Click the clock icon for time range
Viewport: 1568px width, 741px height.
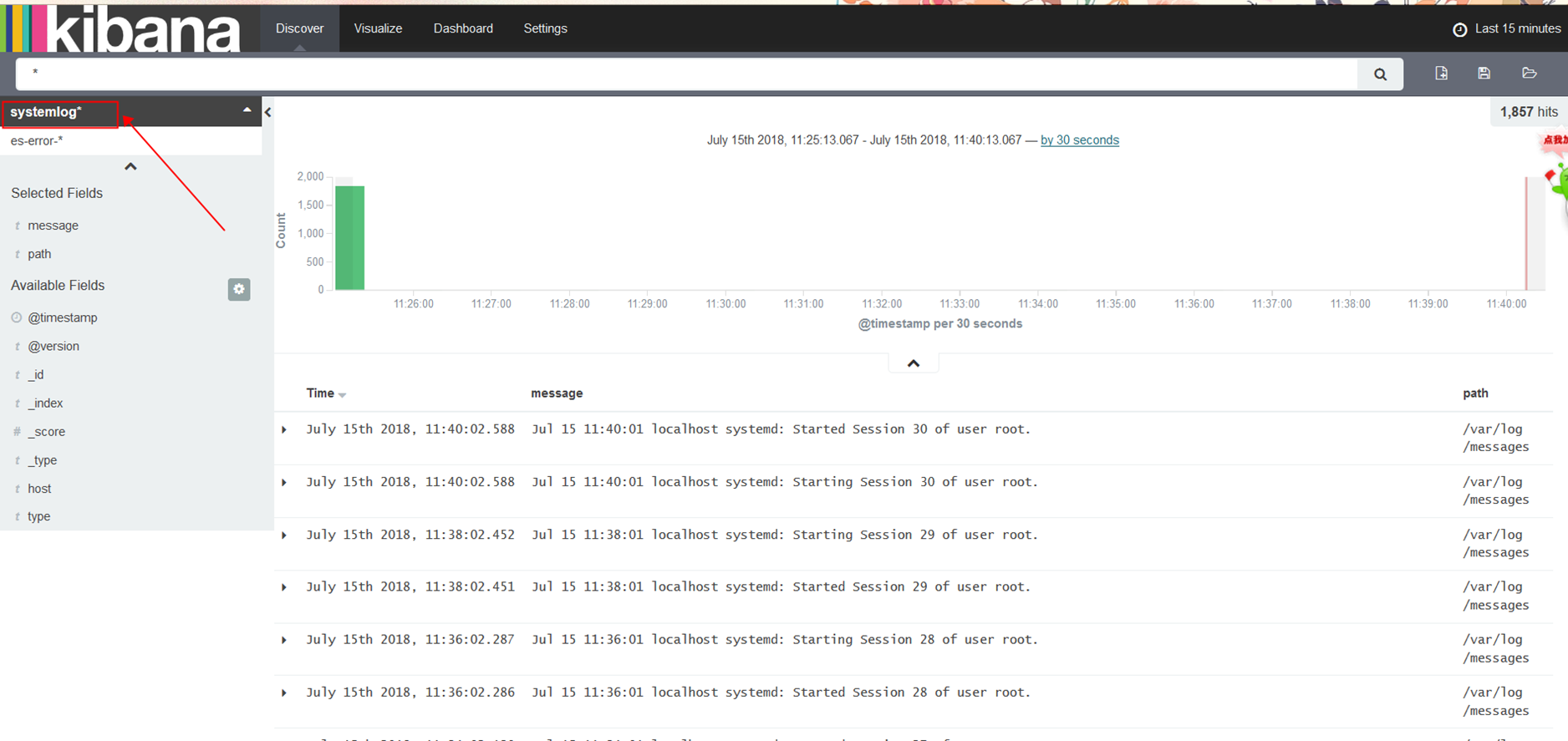1459,29
